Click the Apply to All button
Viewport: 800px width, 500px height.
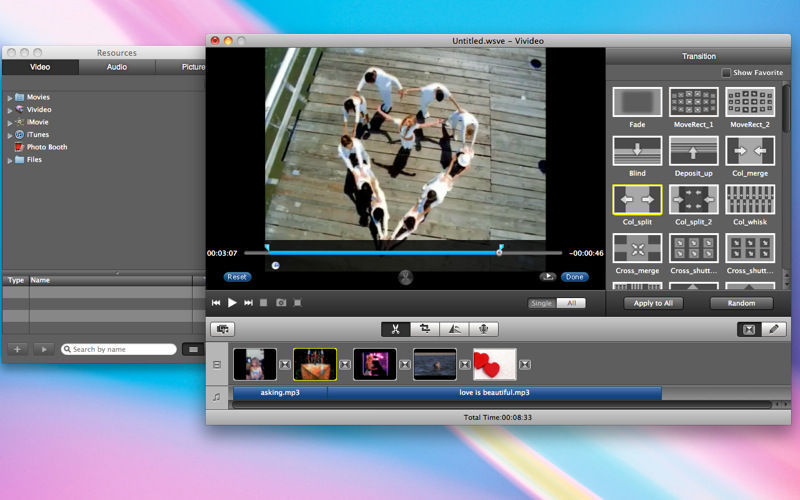(653, 303)
